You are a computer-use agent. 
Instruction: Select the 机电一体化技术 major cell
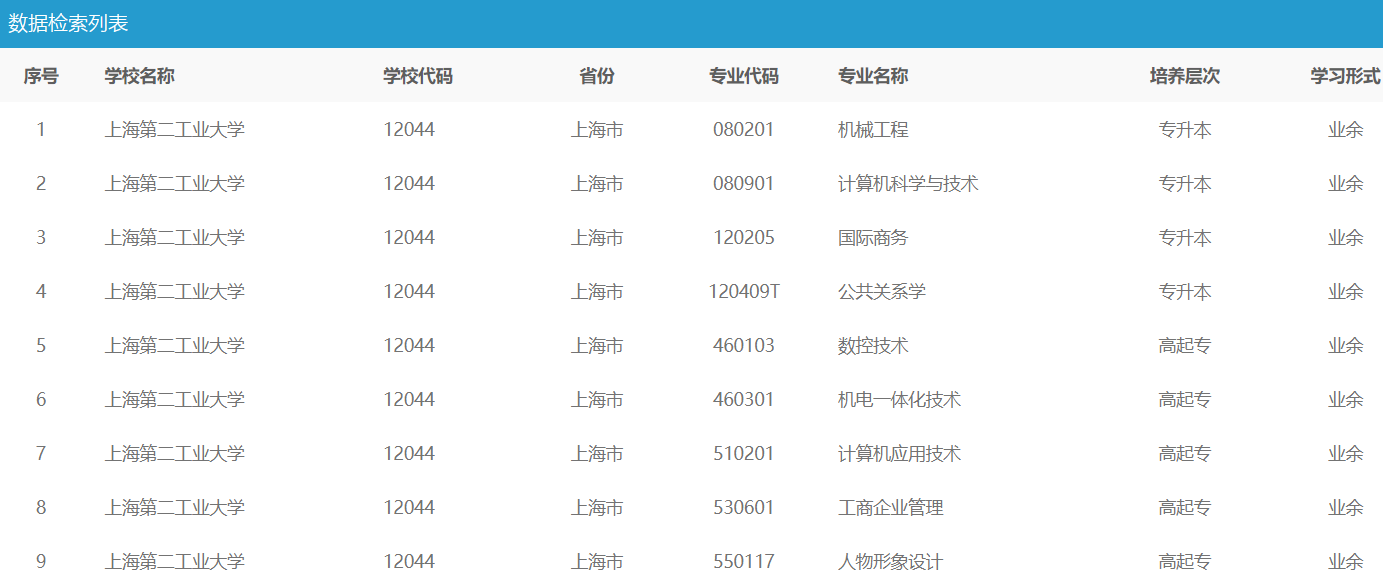[899, 399]
